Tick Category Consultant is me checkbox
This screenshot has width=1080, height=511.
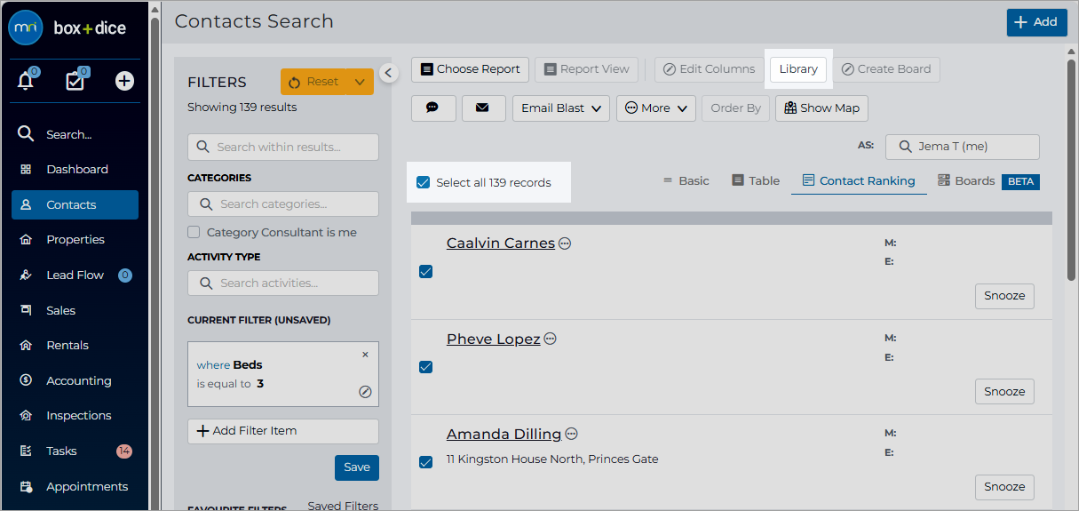click(x=194, y=232)
